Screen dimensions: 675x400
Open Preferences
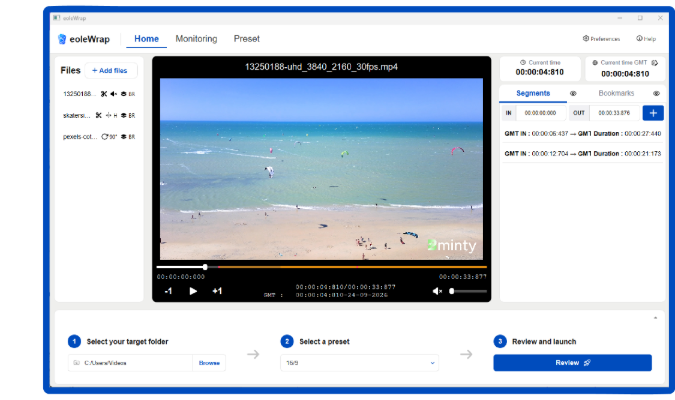pos(601,39)
